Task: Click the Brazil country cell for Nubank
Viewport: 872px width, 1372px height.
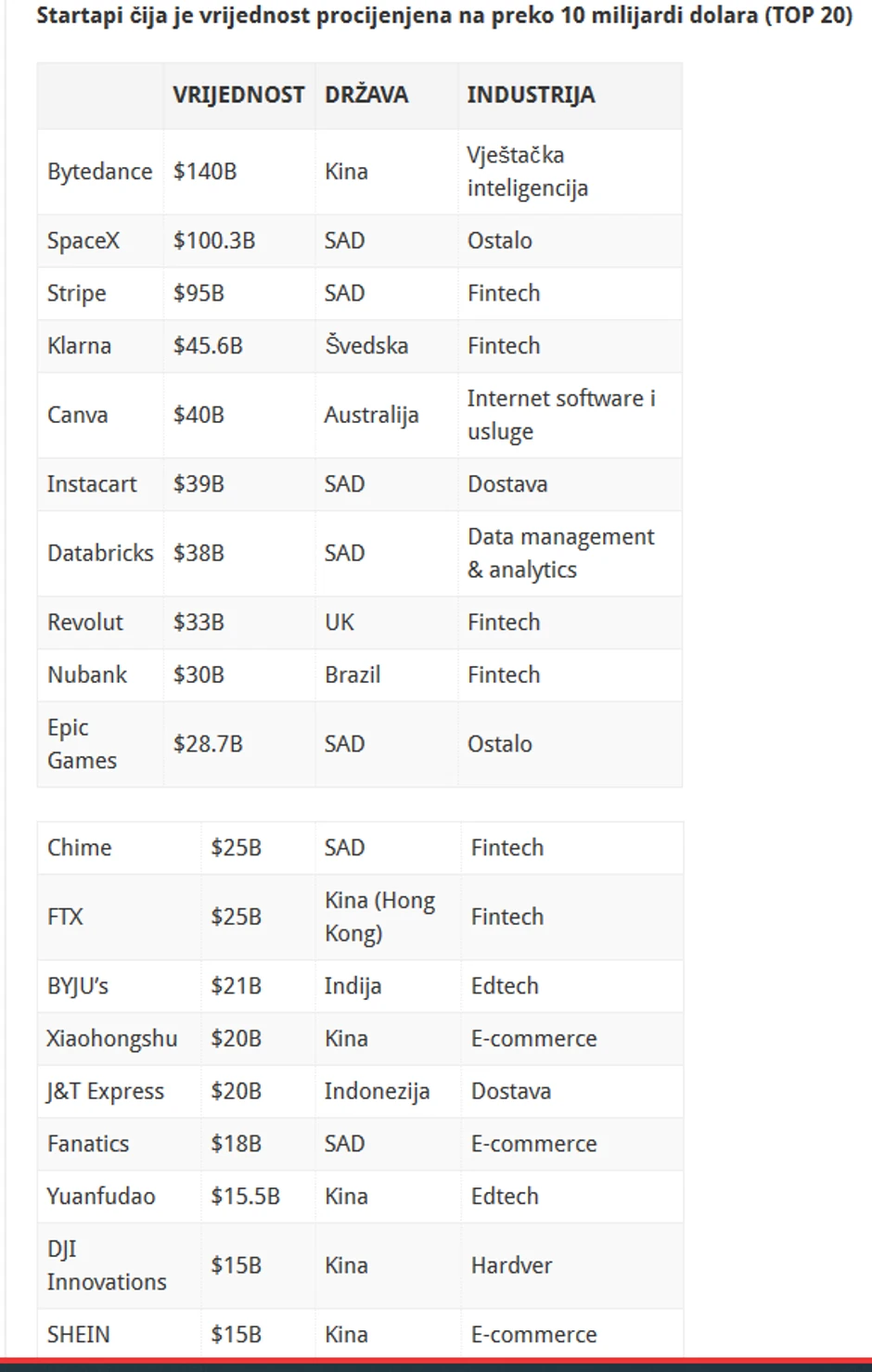Action: click(353, 675)
